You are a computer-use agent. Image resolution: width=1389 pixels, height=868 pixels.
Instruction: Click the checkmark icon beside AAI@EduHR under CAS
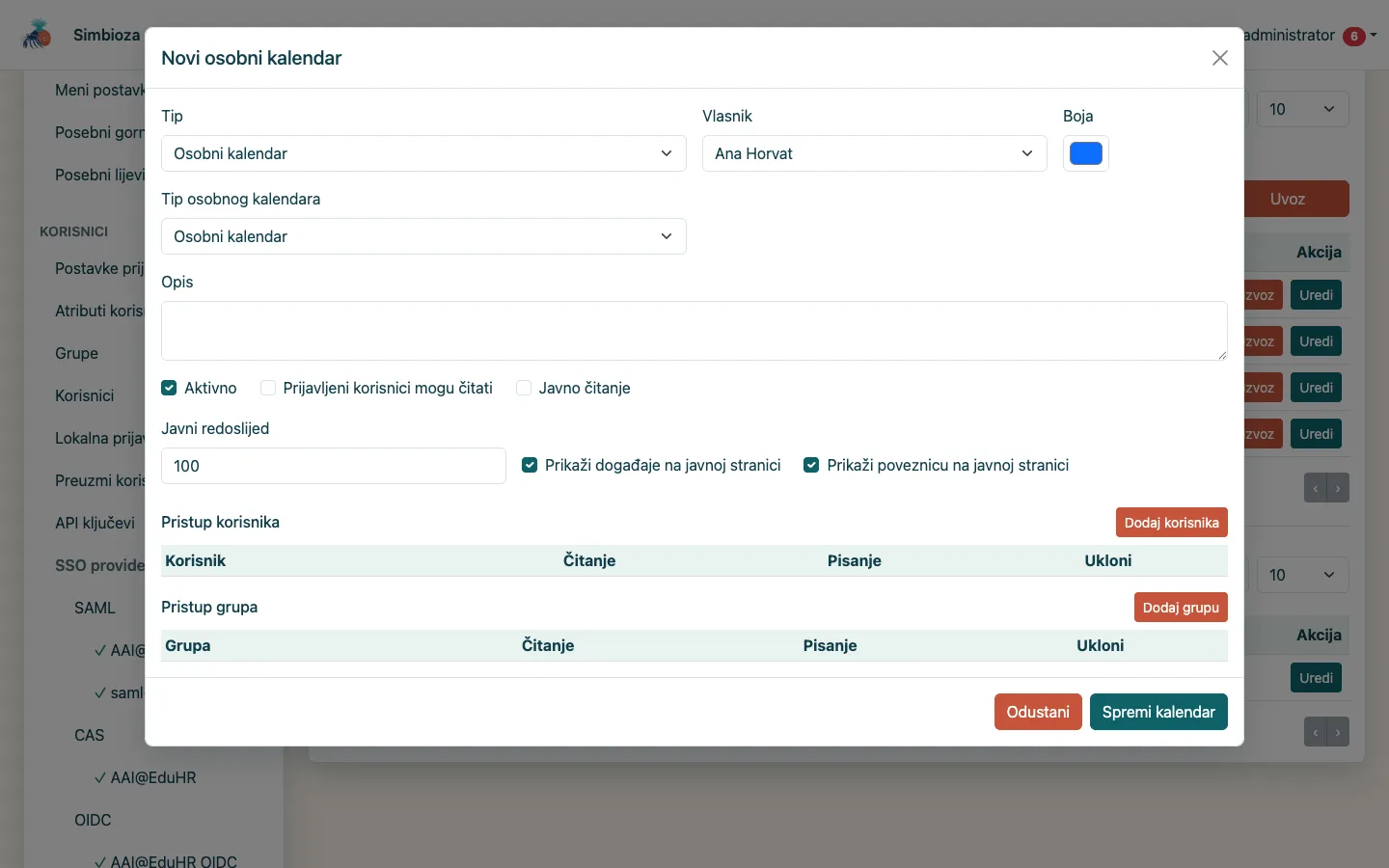coord(100,777)
